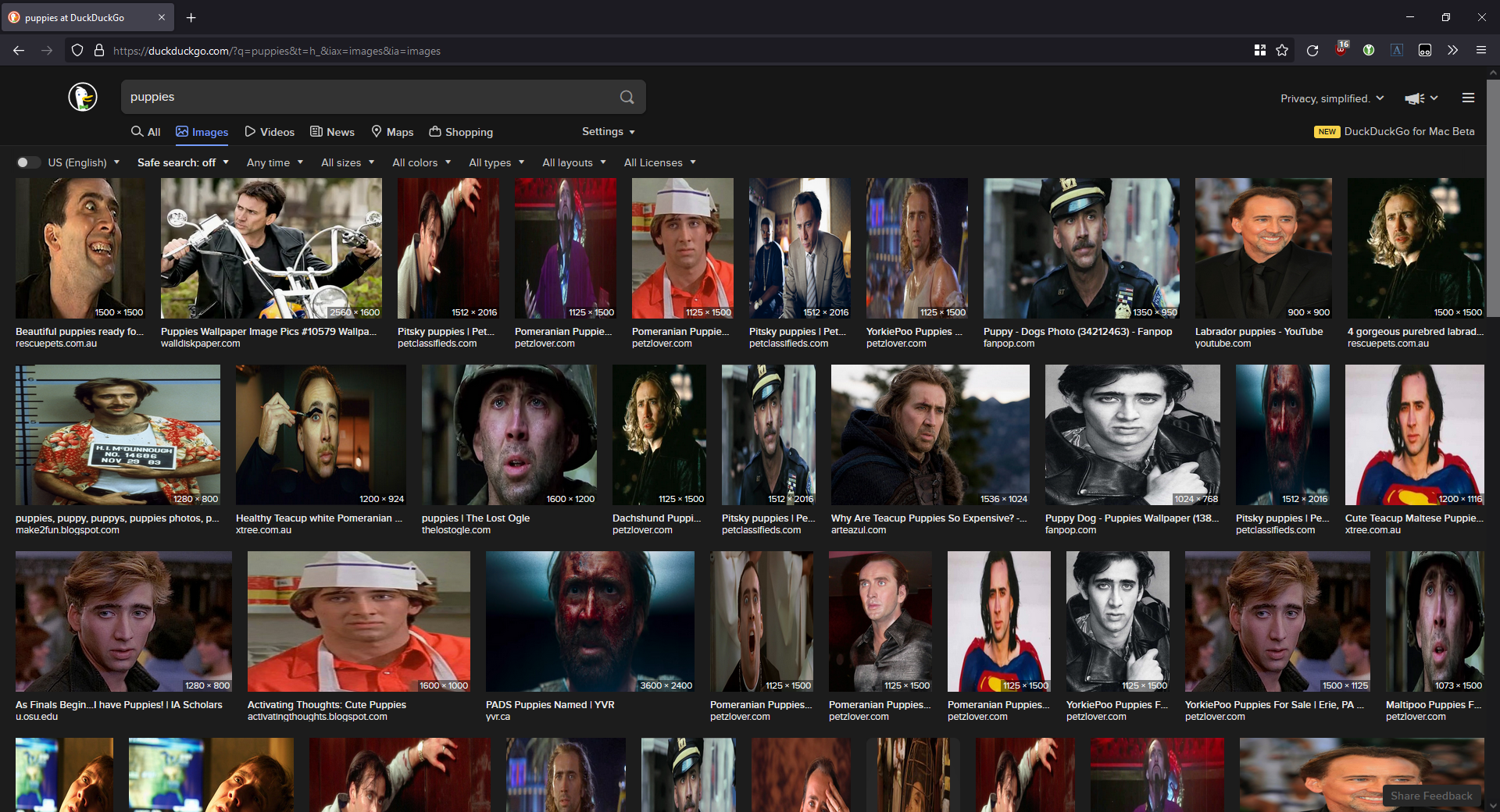Image resolution: width=1500 pixels, height=812 pixels.
Task: Open the 1600 × 1200 Lost Ogle helmet thumbnail
Action: pos(509,434)
